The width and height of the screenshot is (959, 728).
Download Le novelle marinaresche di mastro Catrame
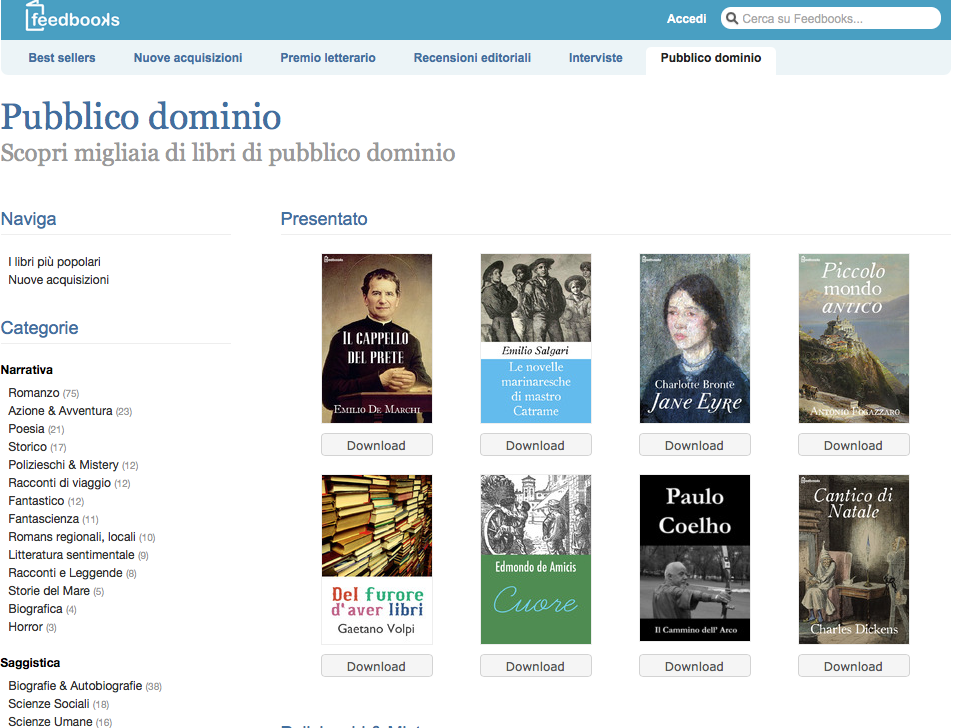coord(536,445)
